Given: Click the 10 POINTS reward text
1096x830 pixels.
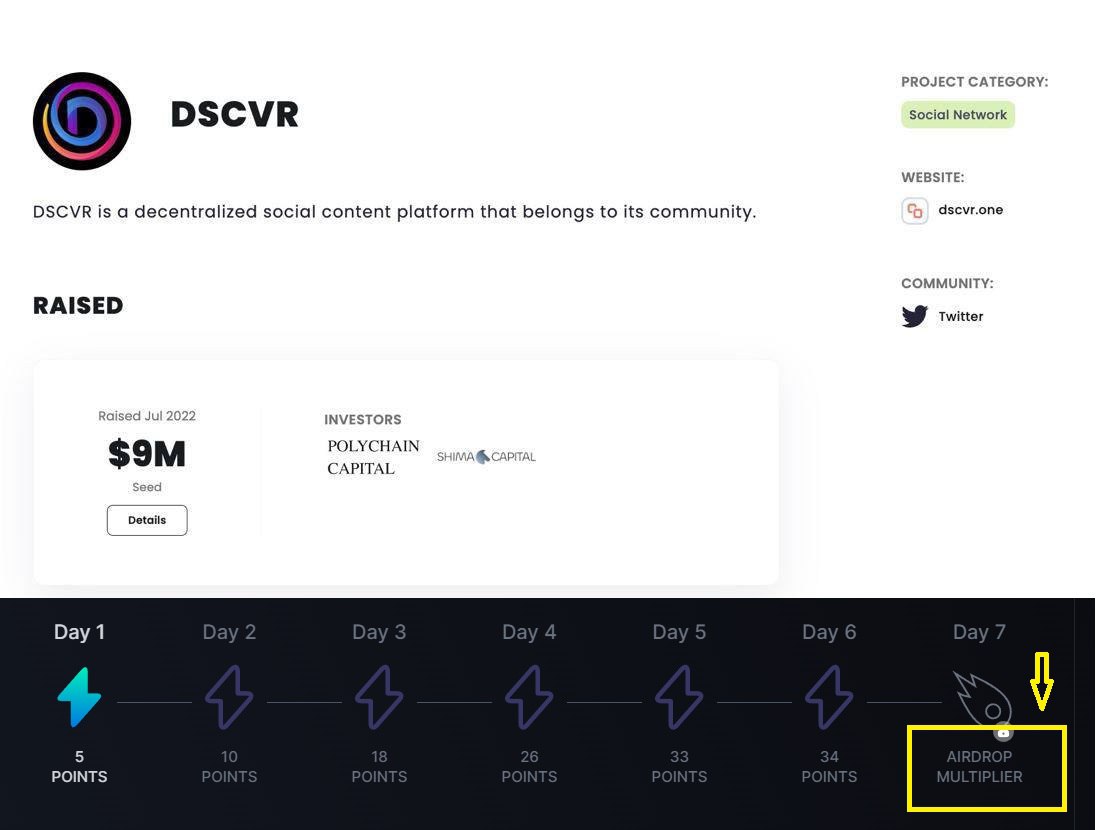Looking at the screenshot, I should pos(229,766).
